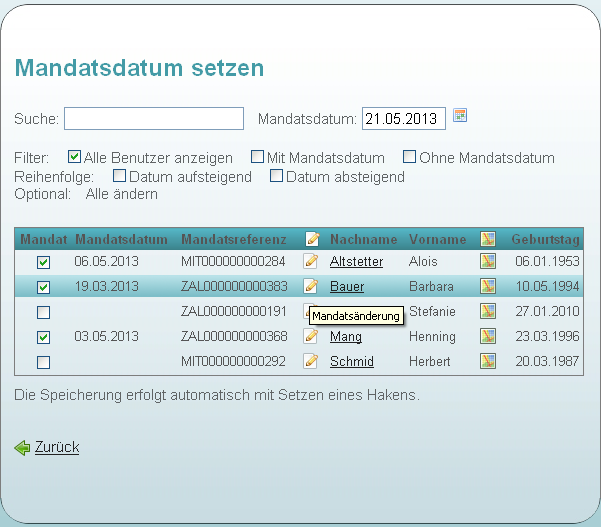Enable the 'Ohne Mandatsdatum' filter
Viewport: 601px width, 527px height.
pos(409,157)
